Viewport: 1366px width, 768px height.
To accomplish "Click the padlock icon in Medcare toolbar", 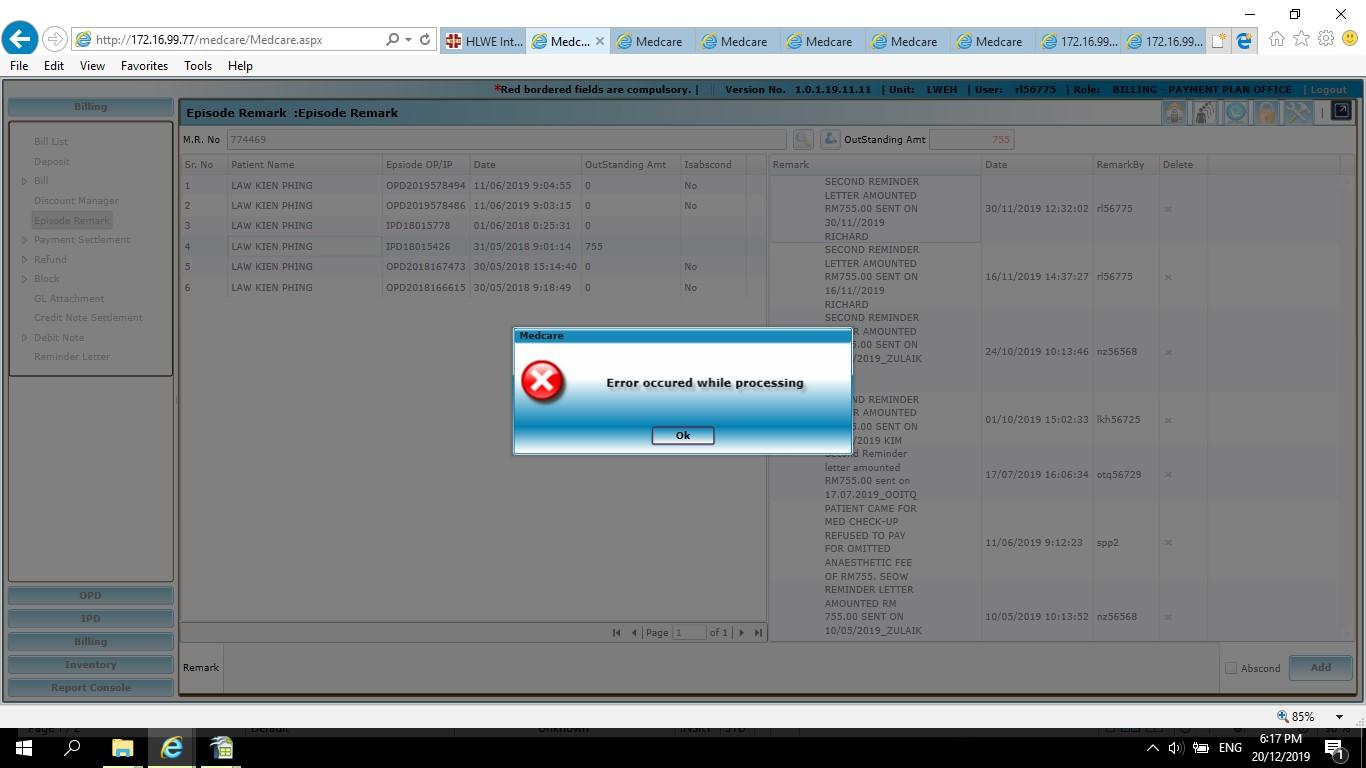I will [x=1266, y=113].
